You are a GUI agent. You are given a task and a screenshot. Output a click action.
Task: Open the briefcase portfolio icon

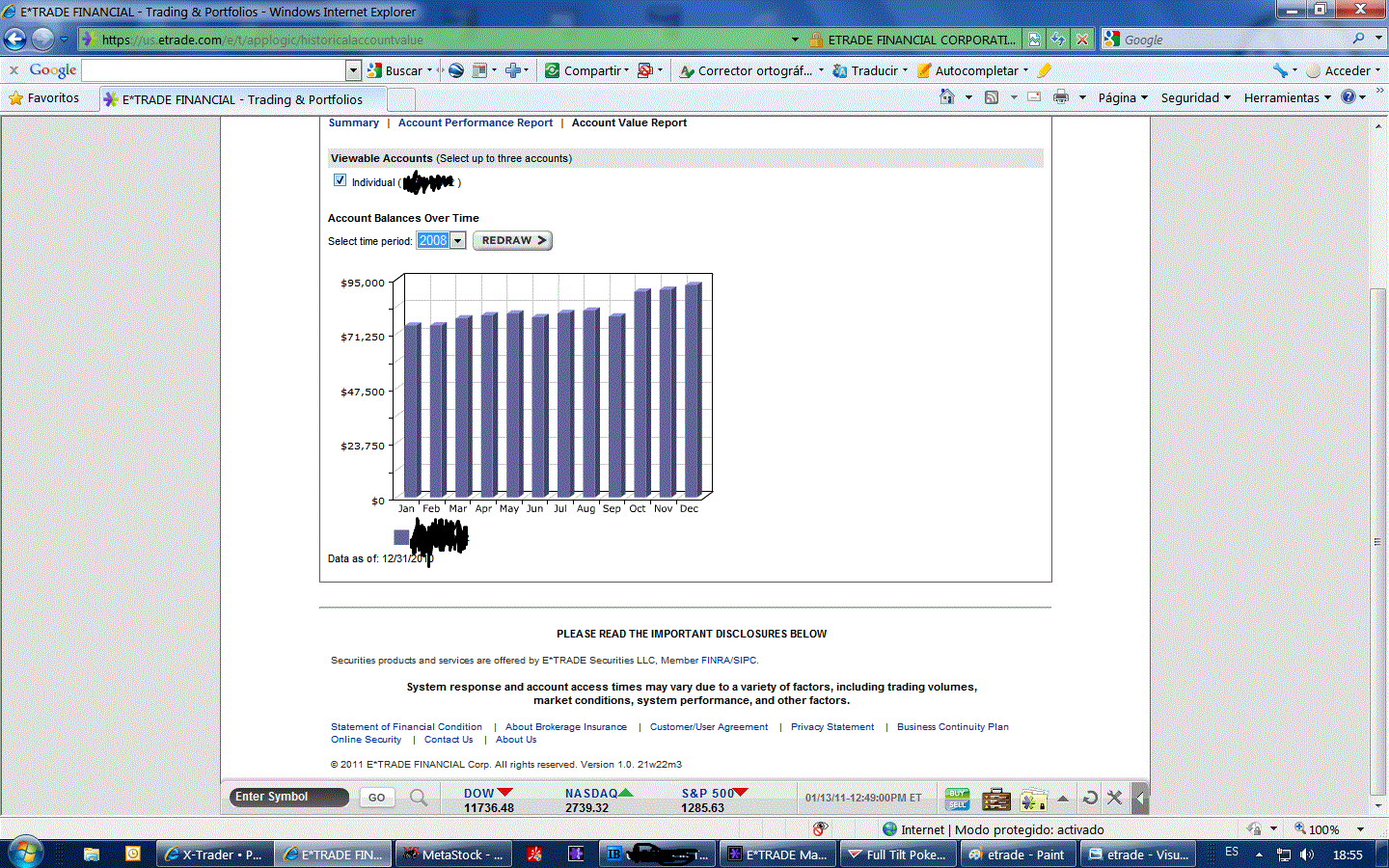[x=995, y=799]
